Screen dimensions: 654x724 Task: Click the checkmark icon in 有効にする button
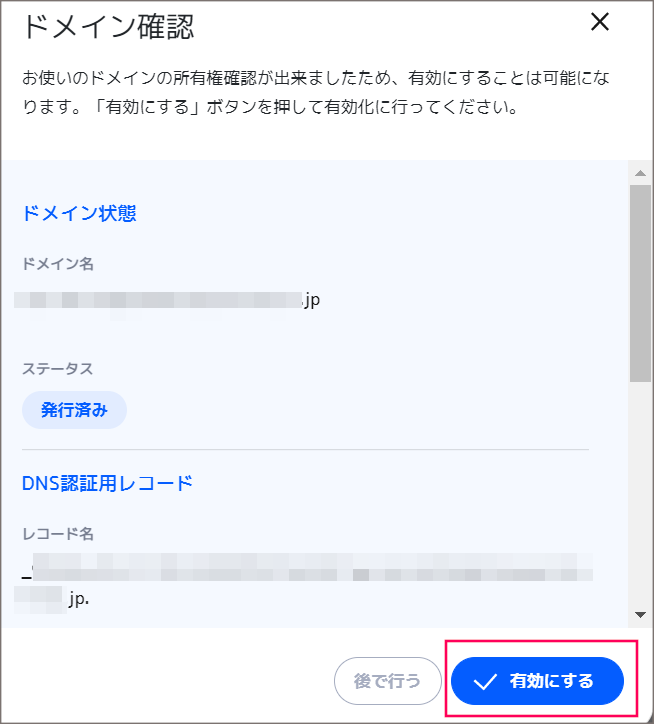[485, 682]
